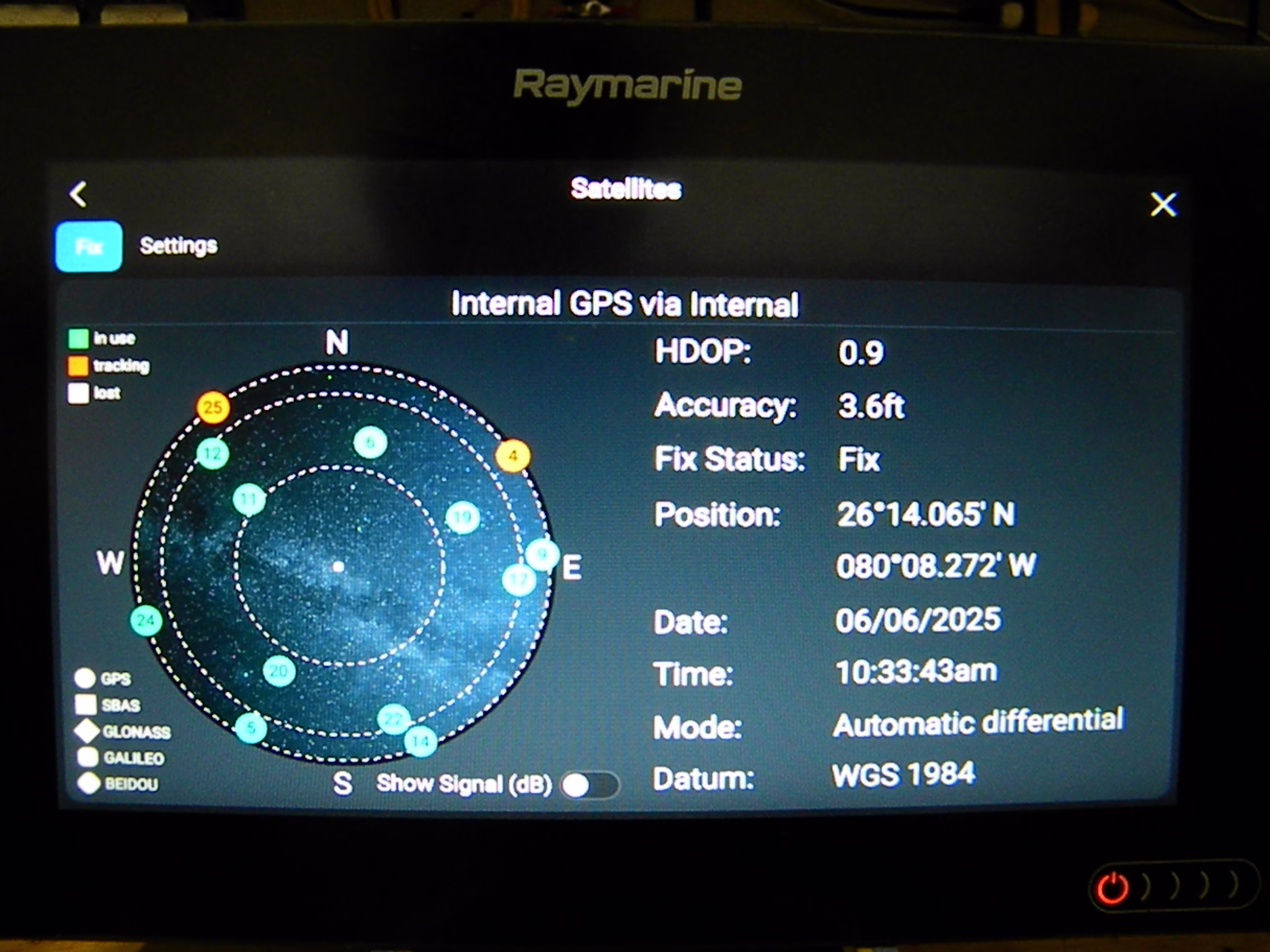1270x952 pixels.
Task: Click the date 06/06/2025
Action: click(x=918, y=620)
